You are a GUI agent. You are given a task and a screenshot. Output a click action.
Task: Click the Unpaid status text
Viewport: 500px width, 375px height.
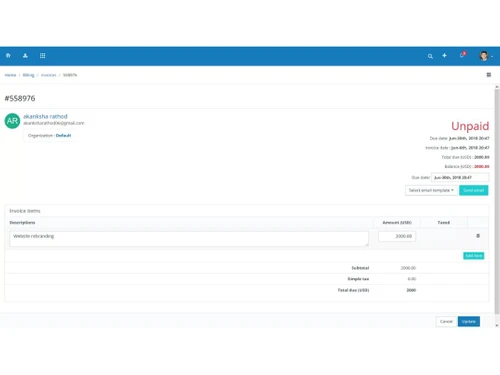pyautogui.click(x=470, y=126)
